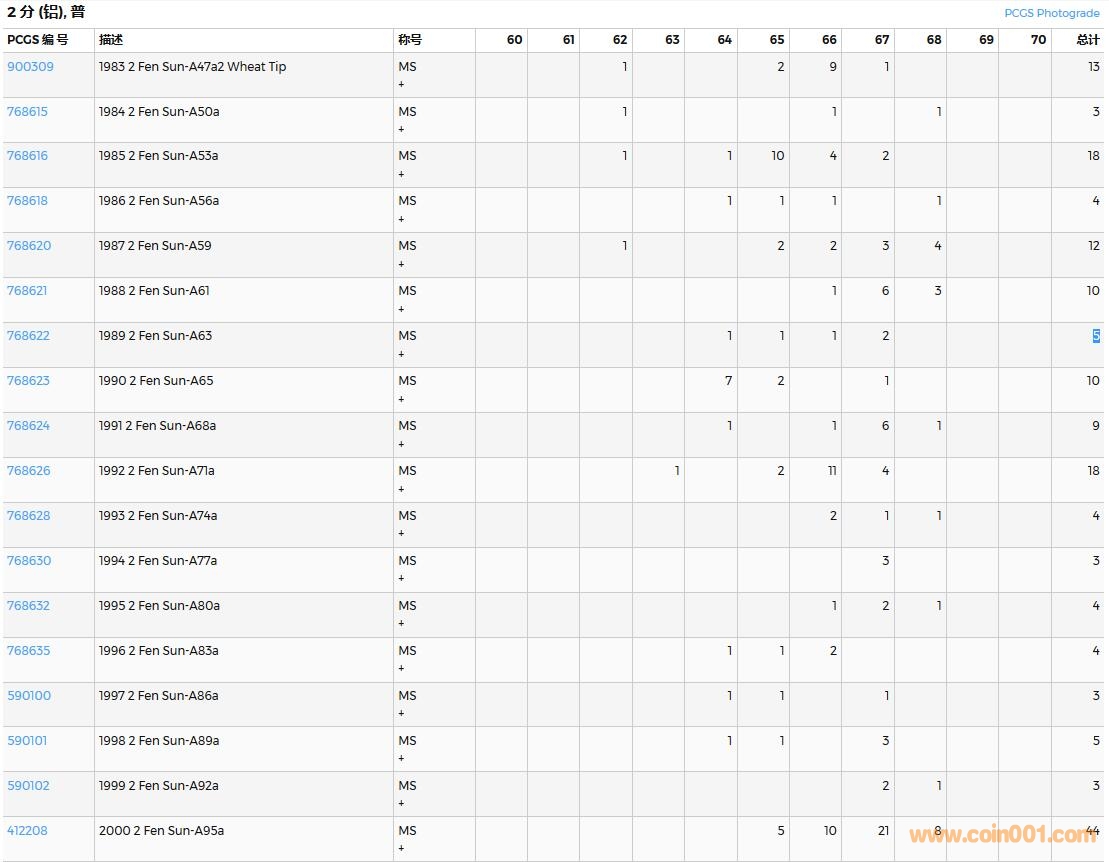The image size is (1109, 862).
Task: Expand plus grades for 1994 2 Fen row
Action: 402,579
